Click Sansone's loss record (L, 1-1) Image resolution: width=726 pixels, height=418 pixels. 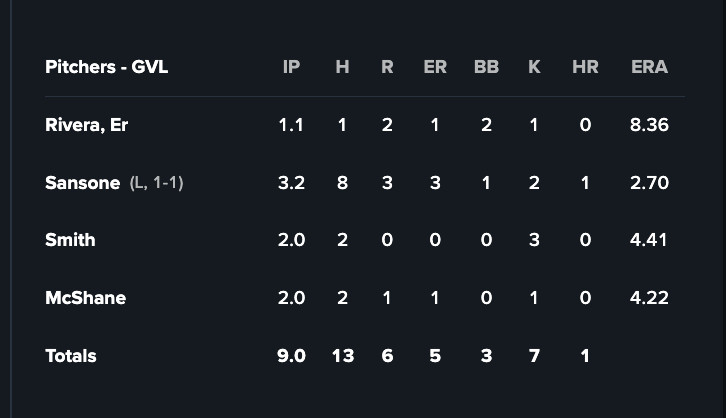click(157, 183)
